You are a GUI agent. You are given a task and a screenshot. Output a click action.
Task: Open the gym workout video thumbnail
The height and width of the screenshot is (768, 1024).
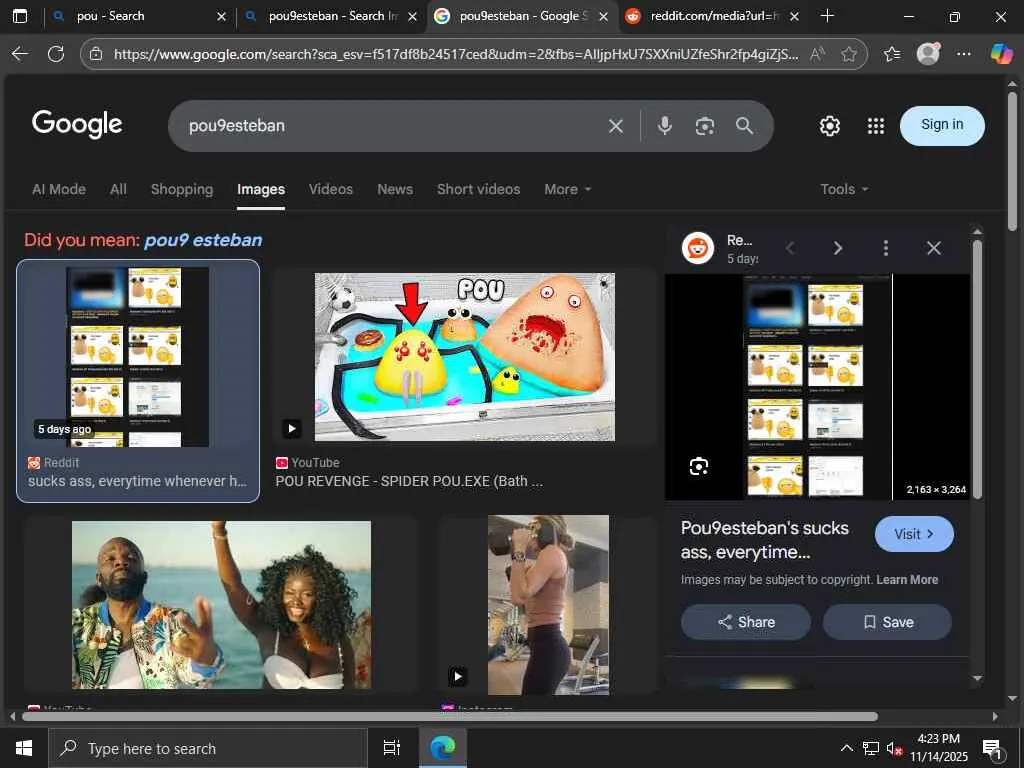point(548,605)
